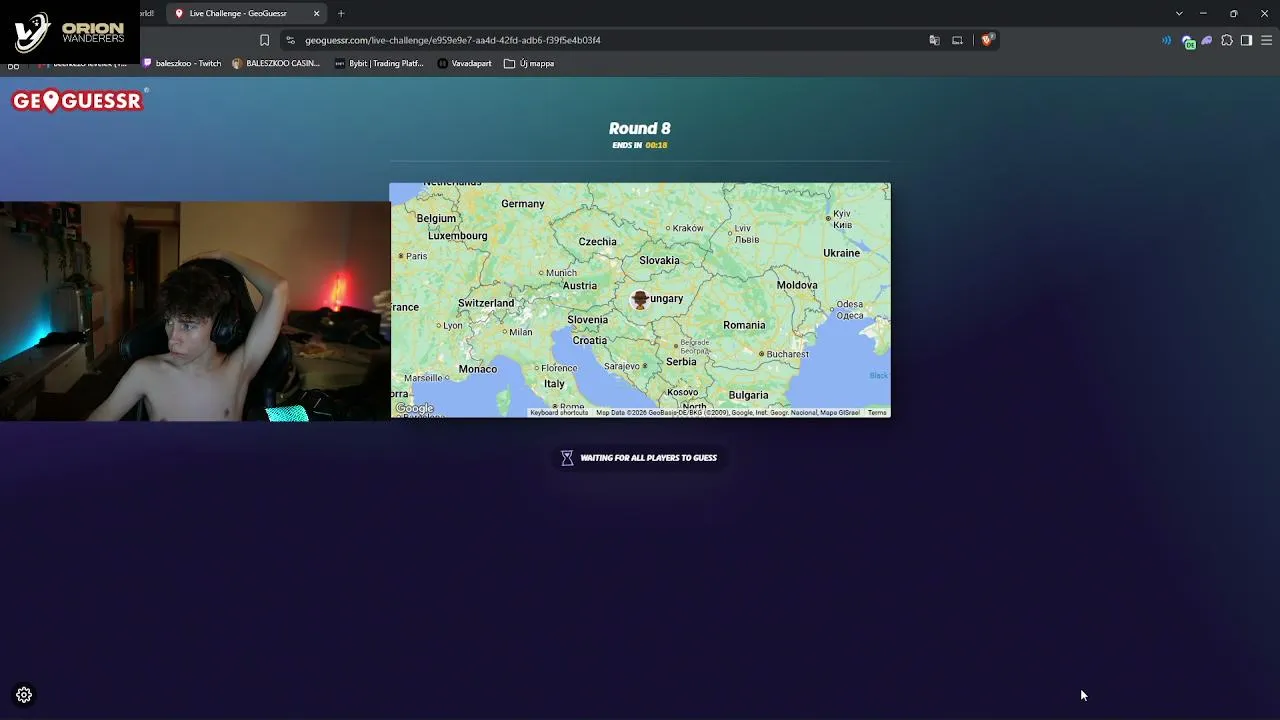The image size is (1280, 720).
Task: Open the map Terms link
Action: [877, 413]
